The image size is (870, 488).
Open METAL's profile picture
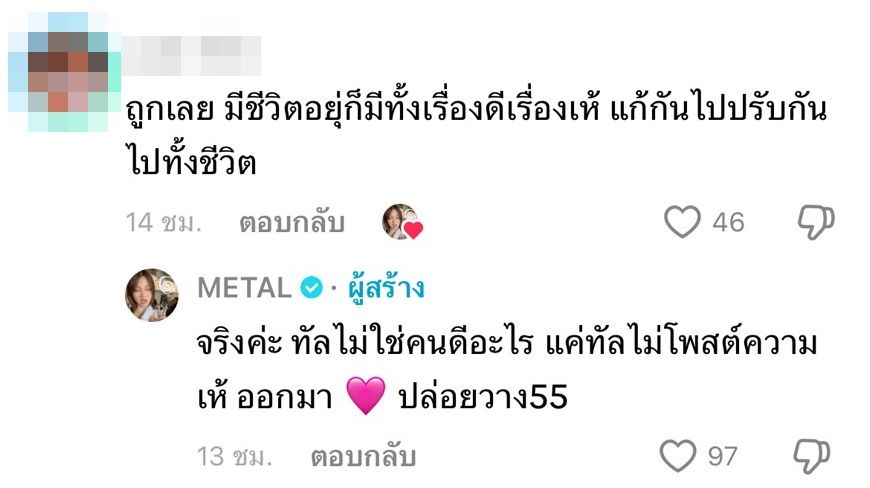tap(151, 294)
